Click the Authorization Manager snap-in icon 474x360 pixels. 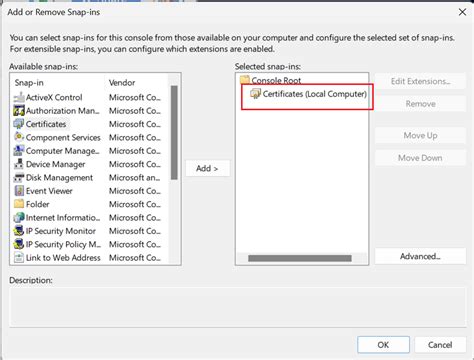(x=19, y=111)
